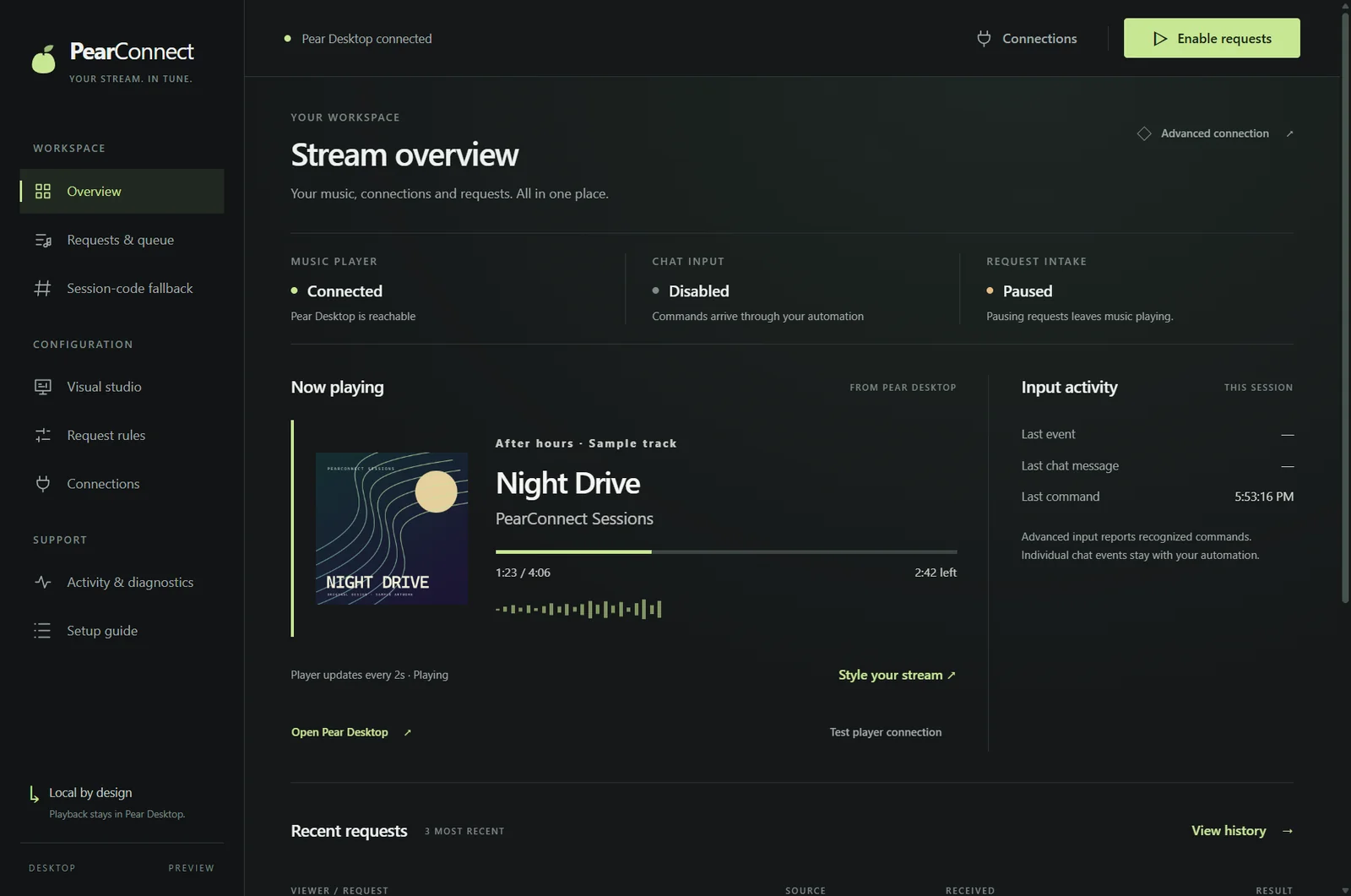Open the Visual studio configuration
This screenshot has width=1351, height=896.
[122, 387]
